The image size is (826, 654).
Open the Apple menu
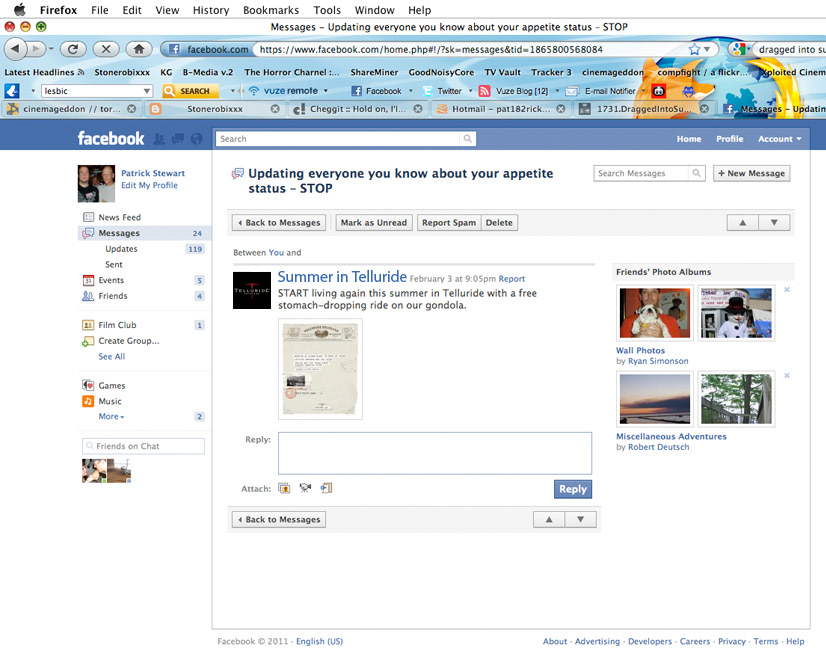pos(19,9)
